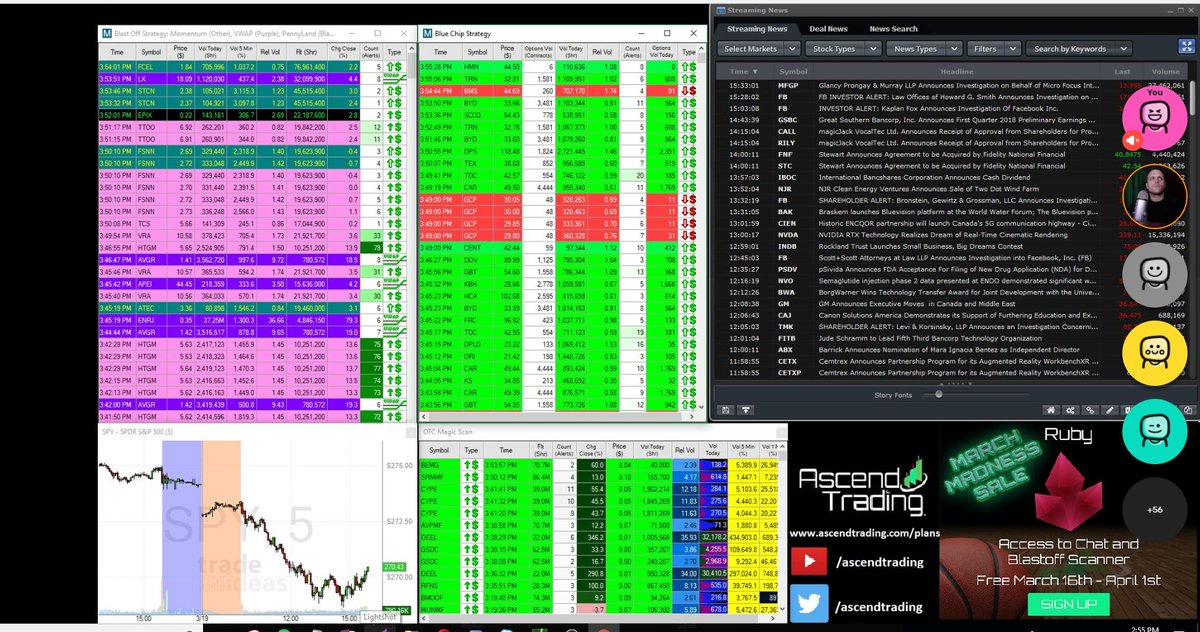The image size is (1200, 632).
Task: Open the home icon in Streaming News toolbar
Action: [x=1051, y=411]
